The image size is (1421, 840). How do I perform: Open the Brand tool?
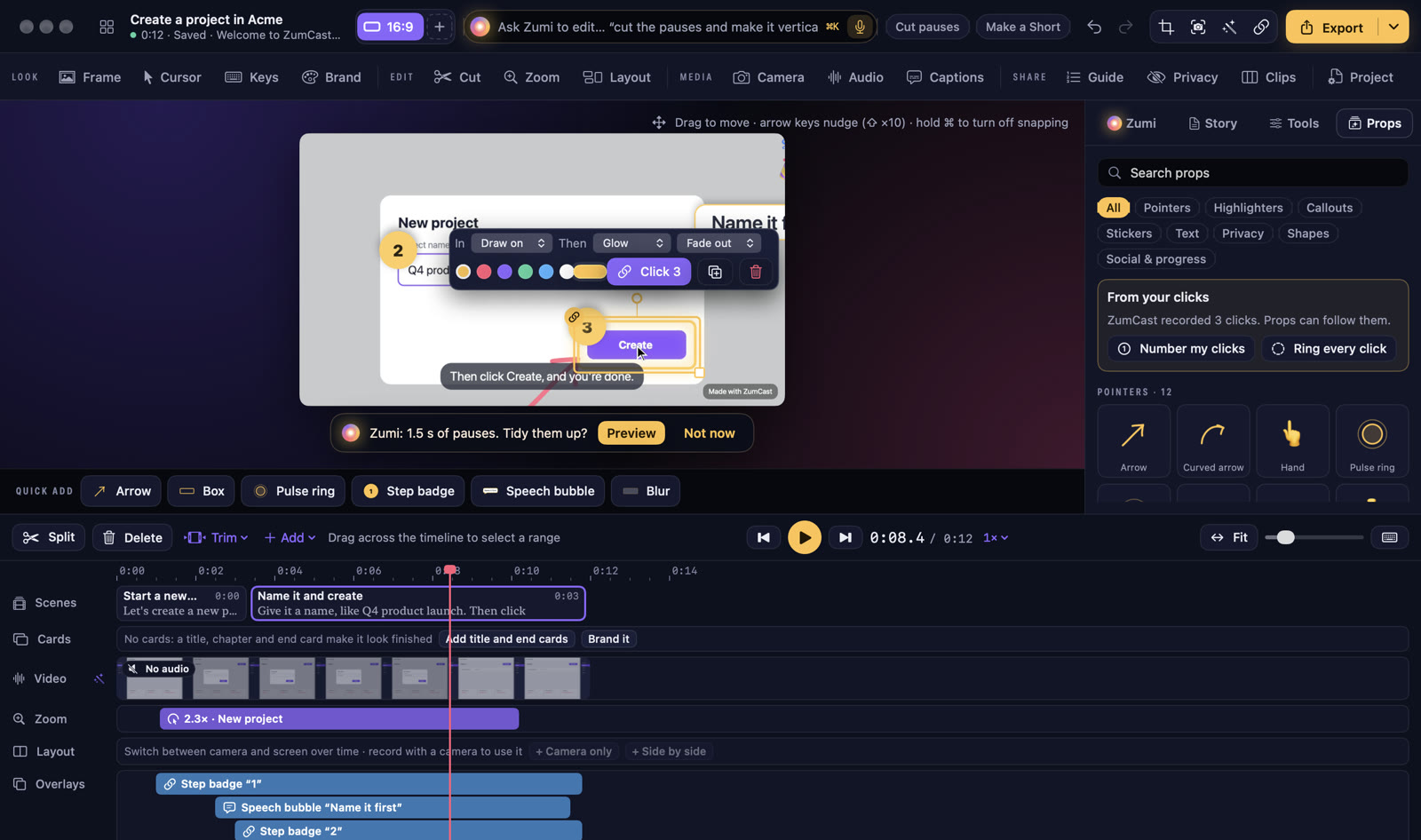tap(331, 77)
